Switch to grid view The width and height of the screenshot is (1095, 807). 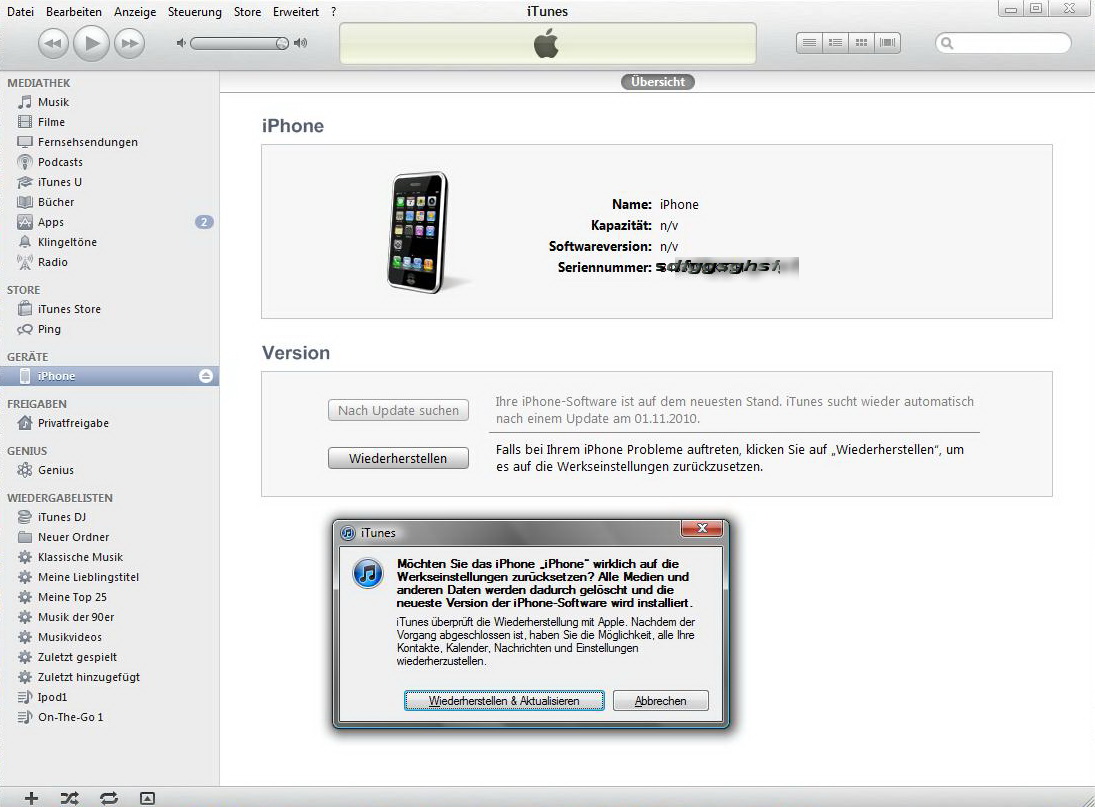[x=861, y=43]
